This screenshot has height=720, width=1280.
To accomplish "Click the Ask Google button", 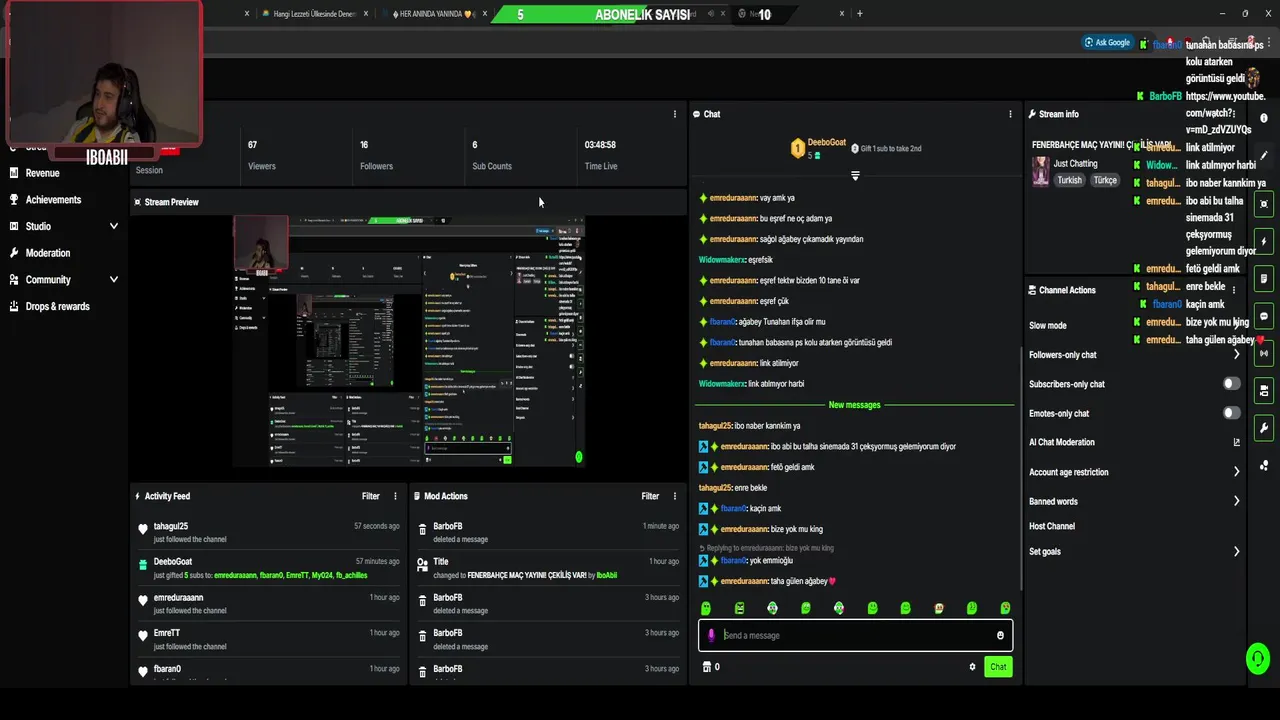I will tap(1107, 42).
